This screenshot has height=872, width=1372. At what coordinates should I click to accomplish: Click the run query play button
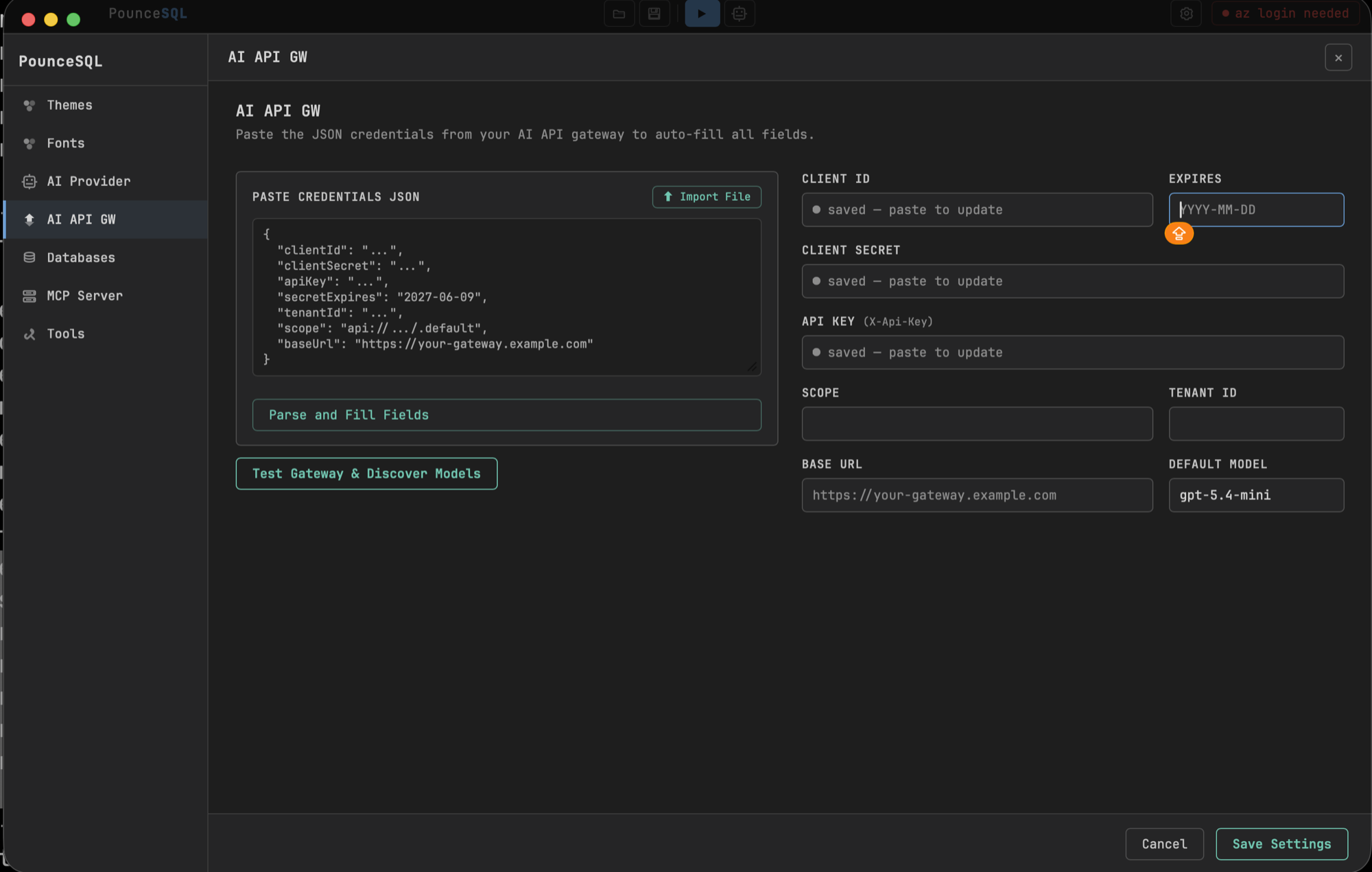tap(702, 14)
